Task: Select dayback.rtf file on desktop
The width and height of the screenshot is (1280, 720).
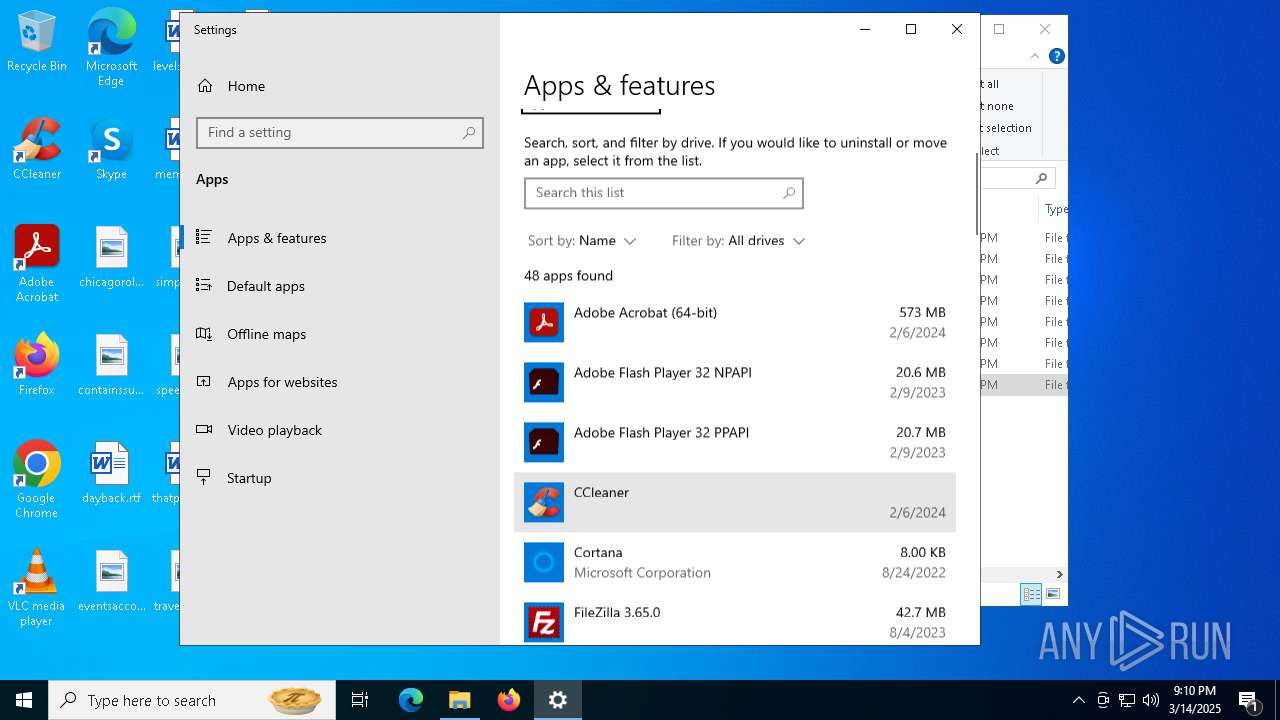Action: point(111,473)
